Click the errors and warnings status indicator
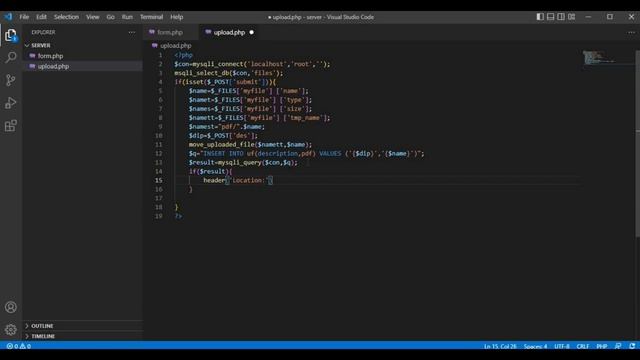640x360 pixels. 19,346
